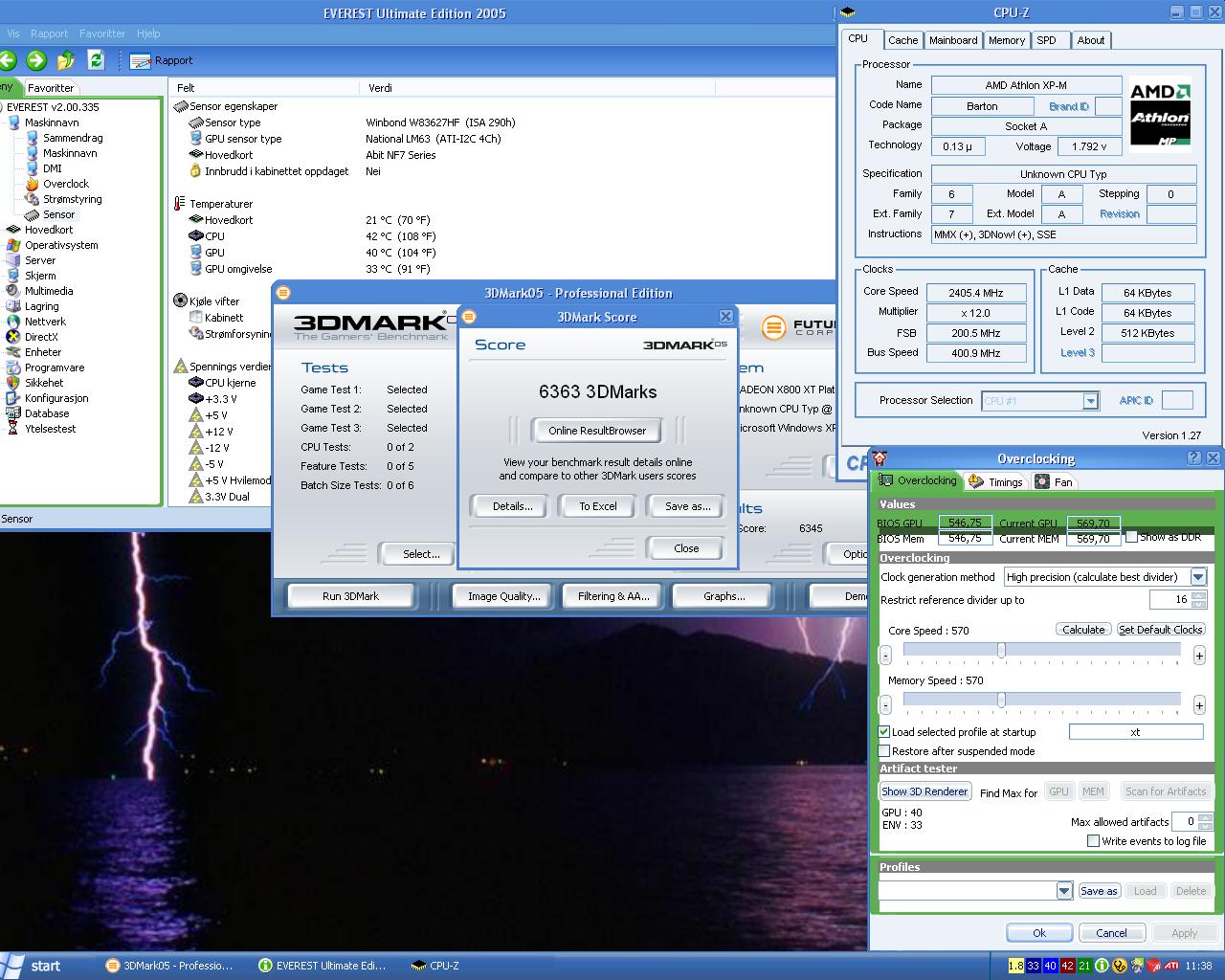The width and height of the screenshot is (1225, 980).
Task: Click Calculate button in Overclocking
Action: point(1083,630)
